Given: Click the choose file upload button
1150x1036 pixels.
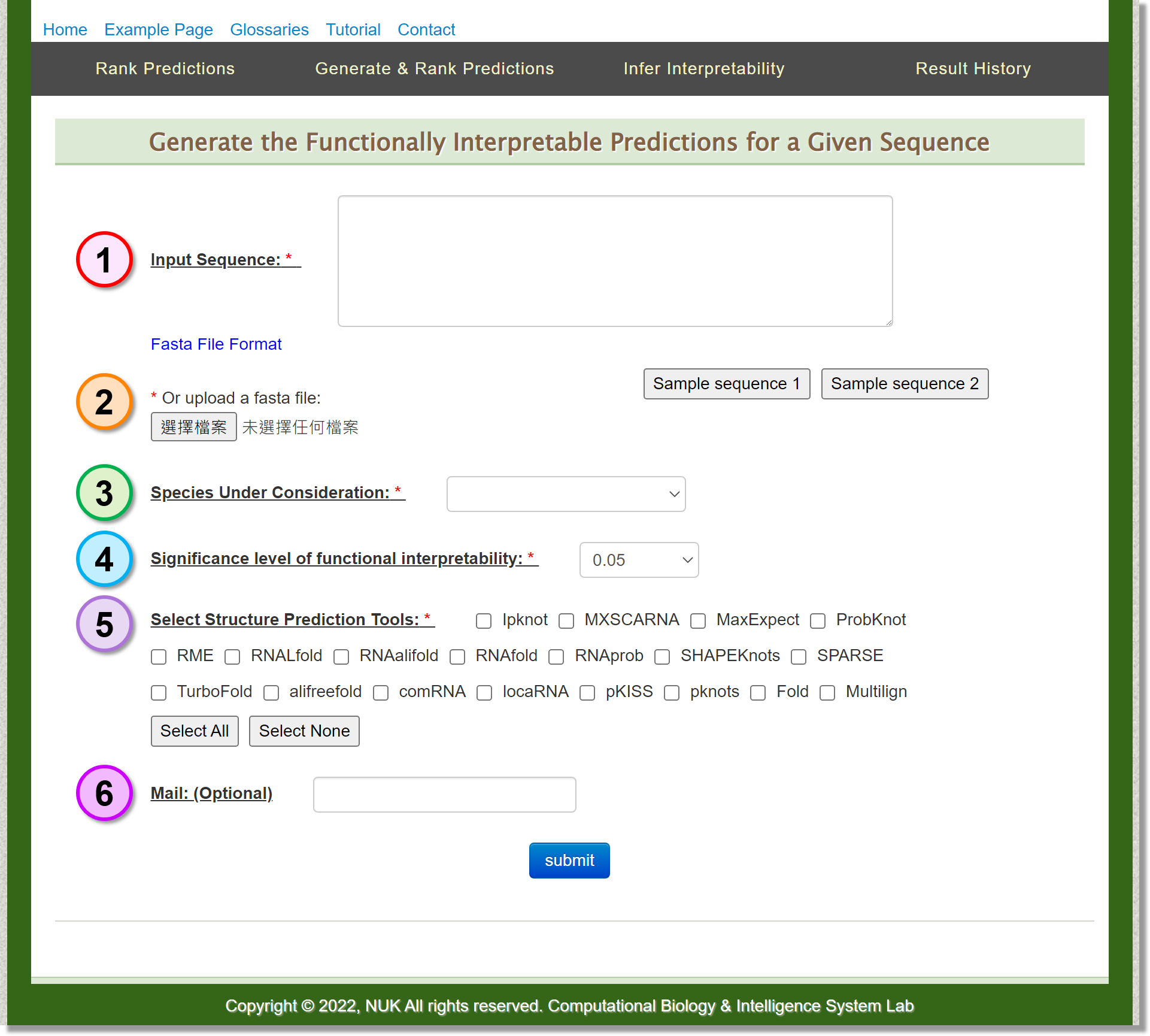Looking at the screenshot, I should tap(194, 427).
